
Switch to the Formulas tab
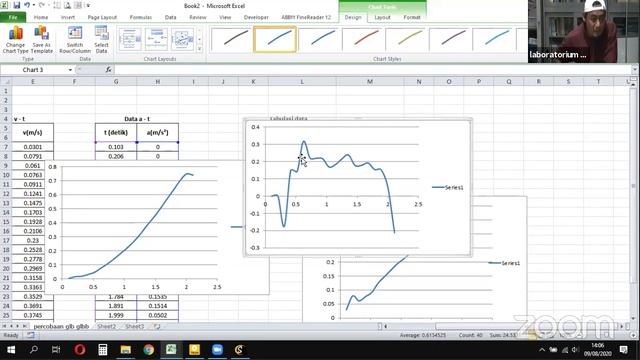(141, 17)
